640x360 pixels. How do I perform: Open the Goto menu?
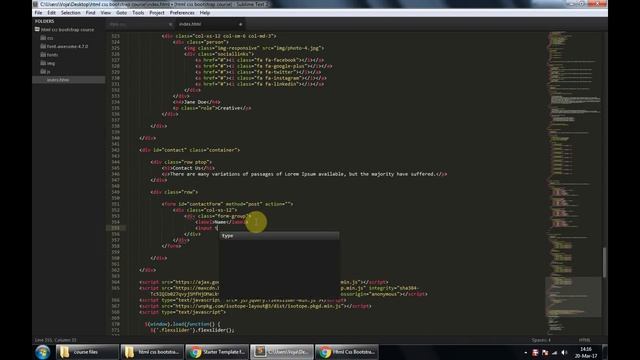(122, 13)
